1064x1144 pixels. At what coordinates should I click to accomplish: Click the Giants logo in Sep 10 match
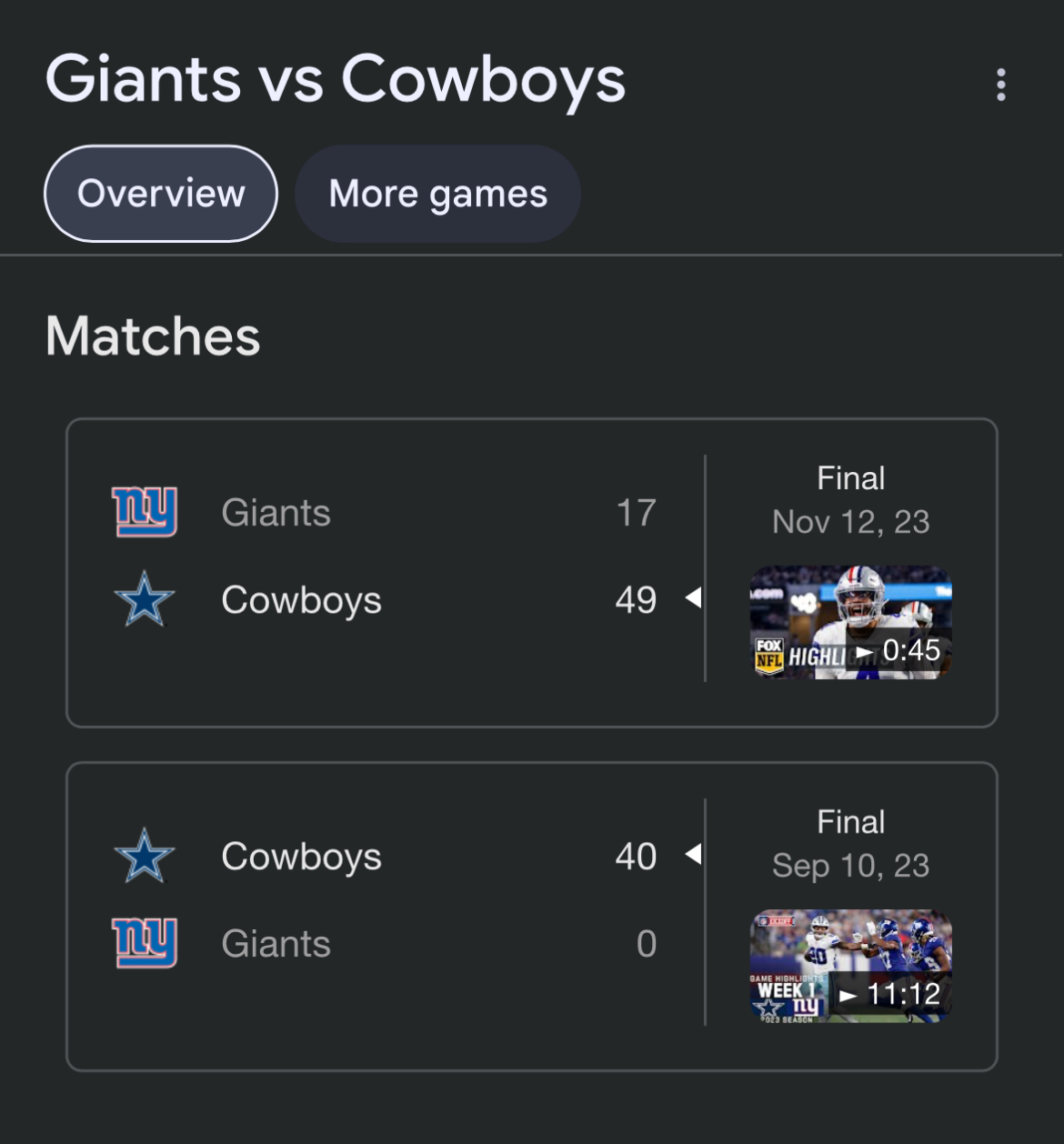coord(145,943)
